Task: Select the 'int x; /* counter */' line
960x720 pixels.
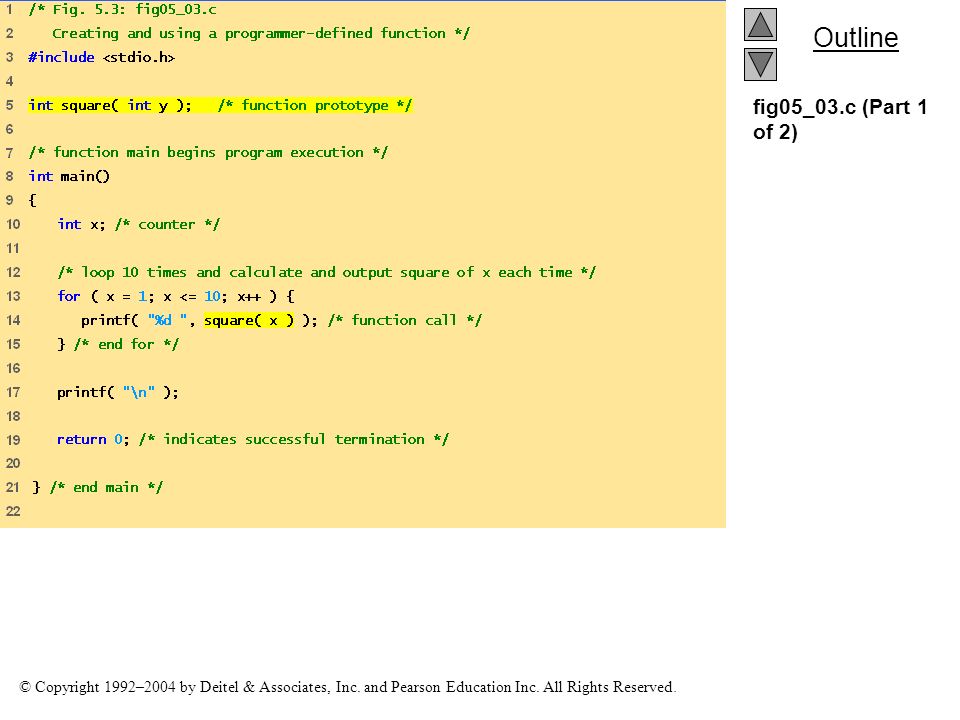Action: pyautogui.click(x=138, y=225)
